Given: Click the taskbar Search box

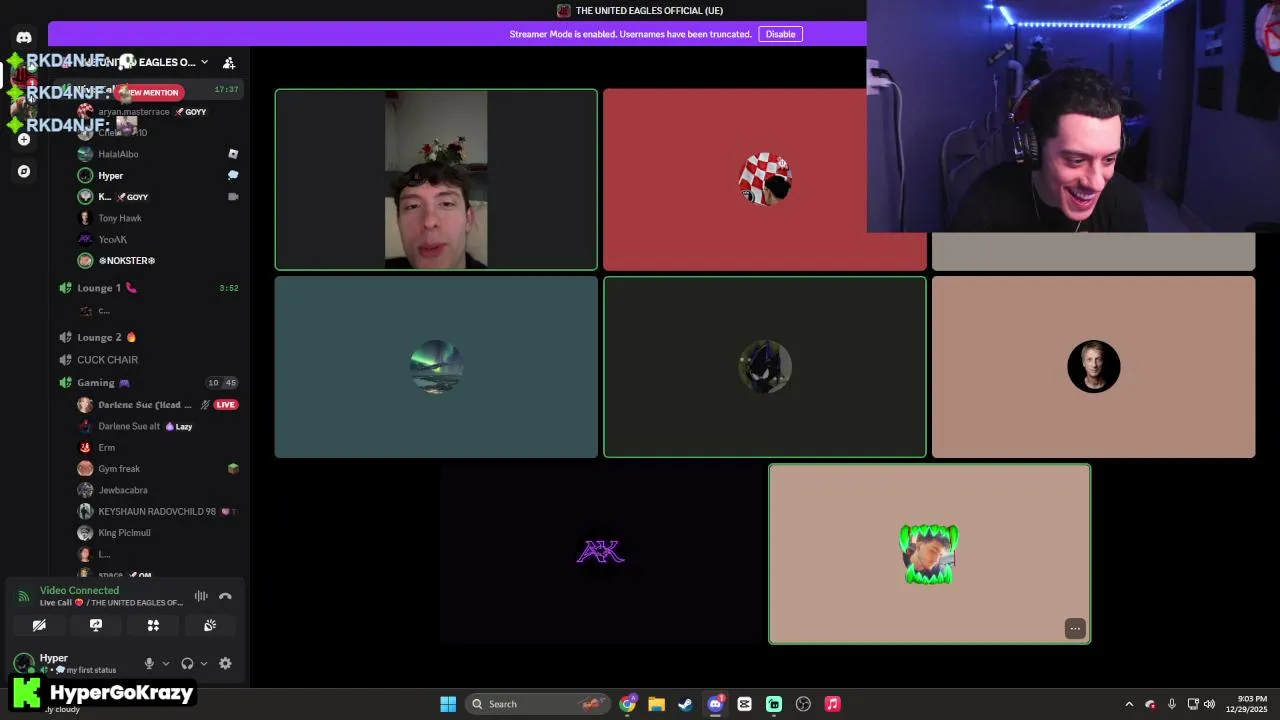Looking at the screenshot, I should point(540,704).
